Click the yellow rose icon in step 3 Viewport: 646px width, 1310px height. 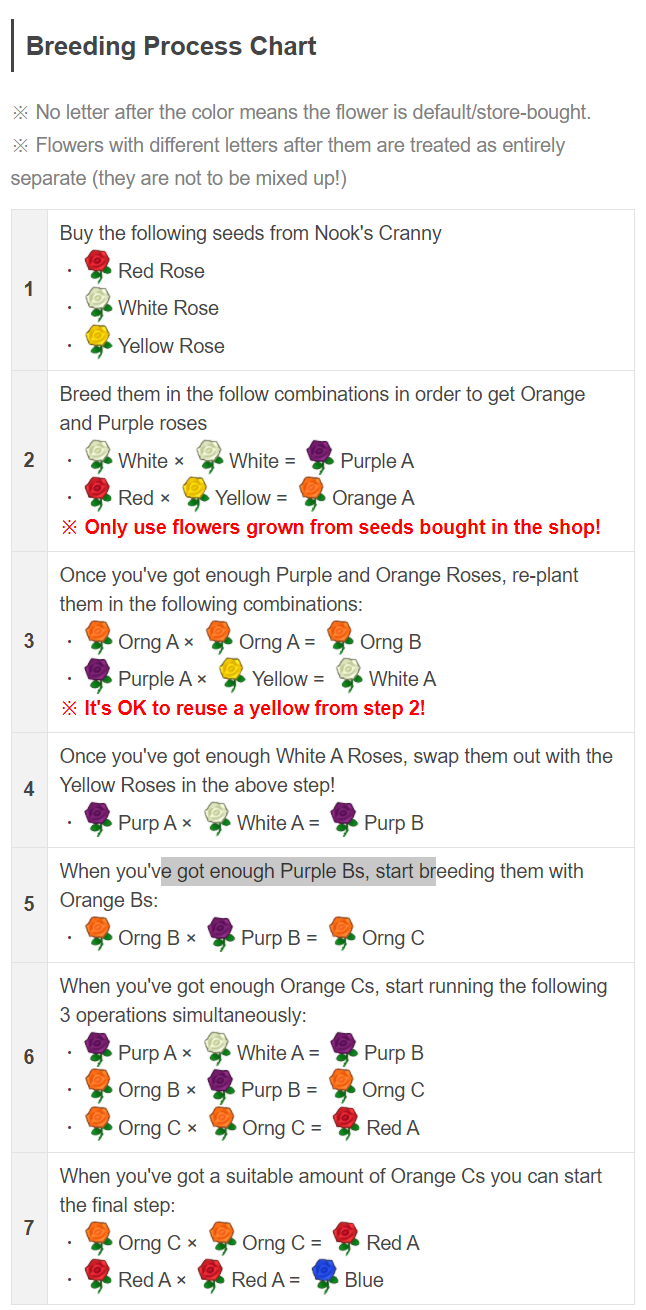click(x=232, y=675)
